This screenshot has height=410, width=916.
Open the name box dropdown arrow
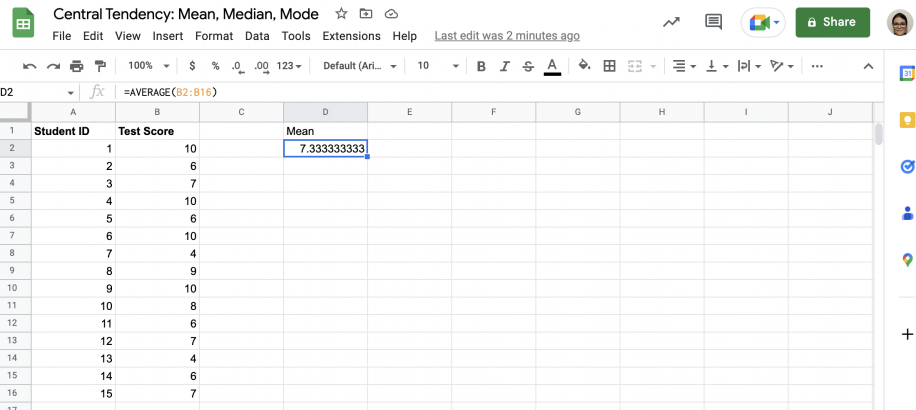(71, 93)
